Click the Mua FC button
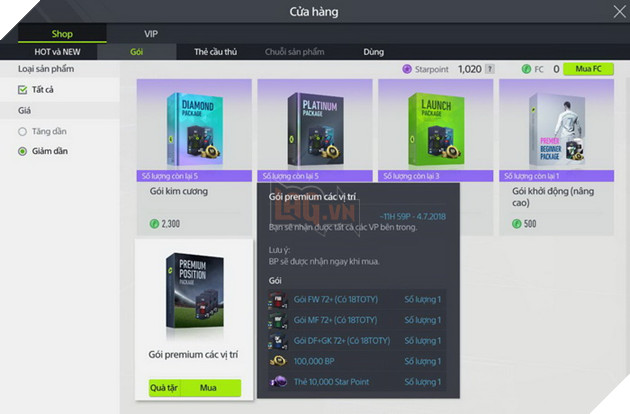 588,69
